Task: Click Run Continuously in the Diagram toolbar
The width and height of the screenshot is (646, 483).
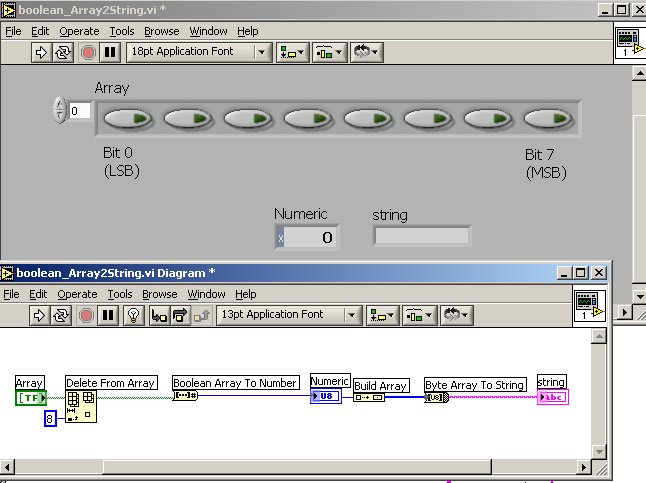Action: coord(61,316)
